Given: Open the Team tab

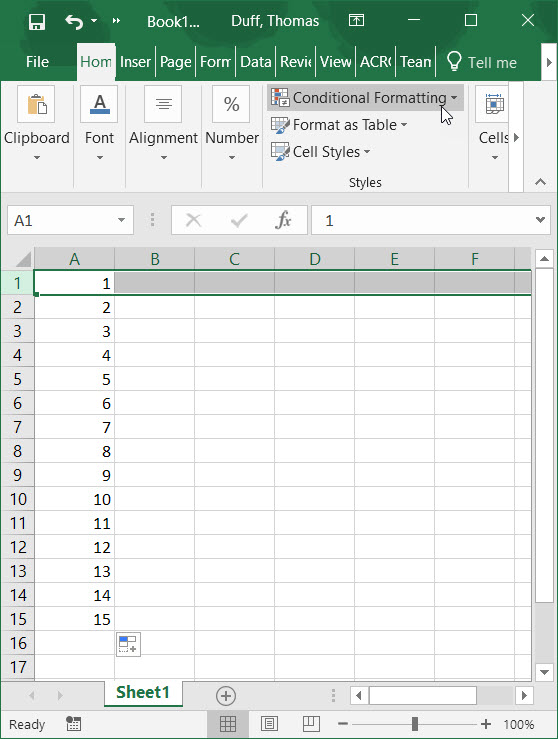Looking at the screenshot, I should click(x=416, y=62).
